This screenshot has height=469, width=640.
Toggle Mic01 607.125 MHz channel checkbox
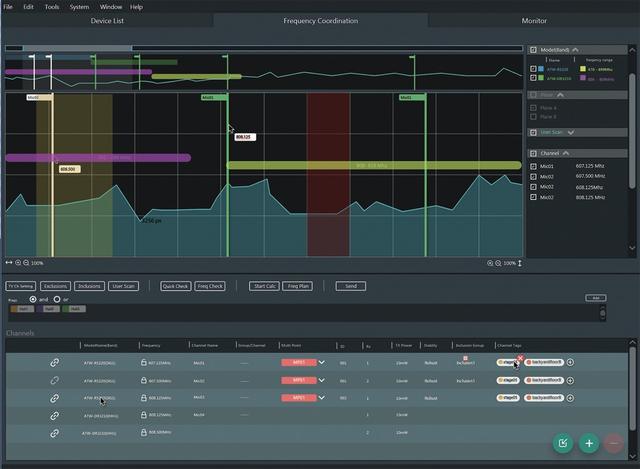click(x=533, y=167)
